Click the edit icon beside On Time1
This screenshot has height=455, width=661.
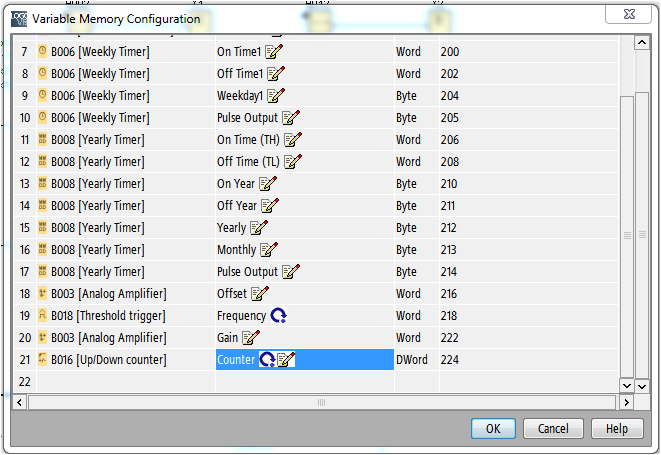click(x=274, y=51)
